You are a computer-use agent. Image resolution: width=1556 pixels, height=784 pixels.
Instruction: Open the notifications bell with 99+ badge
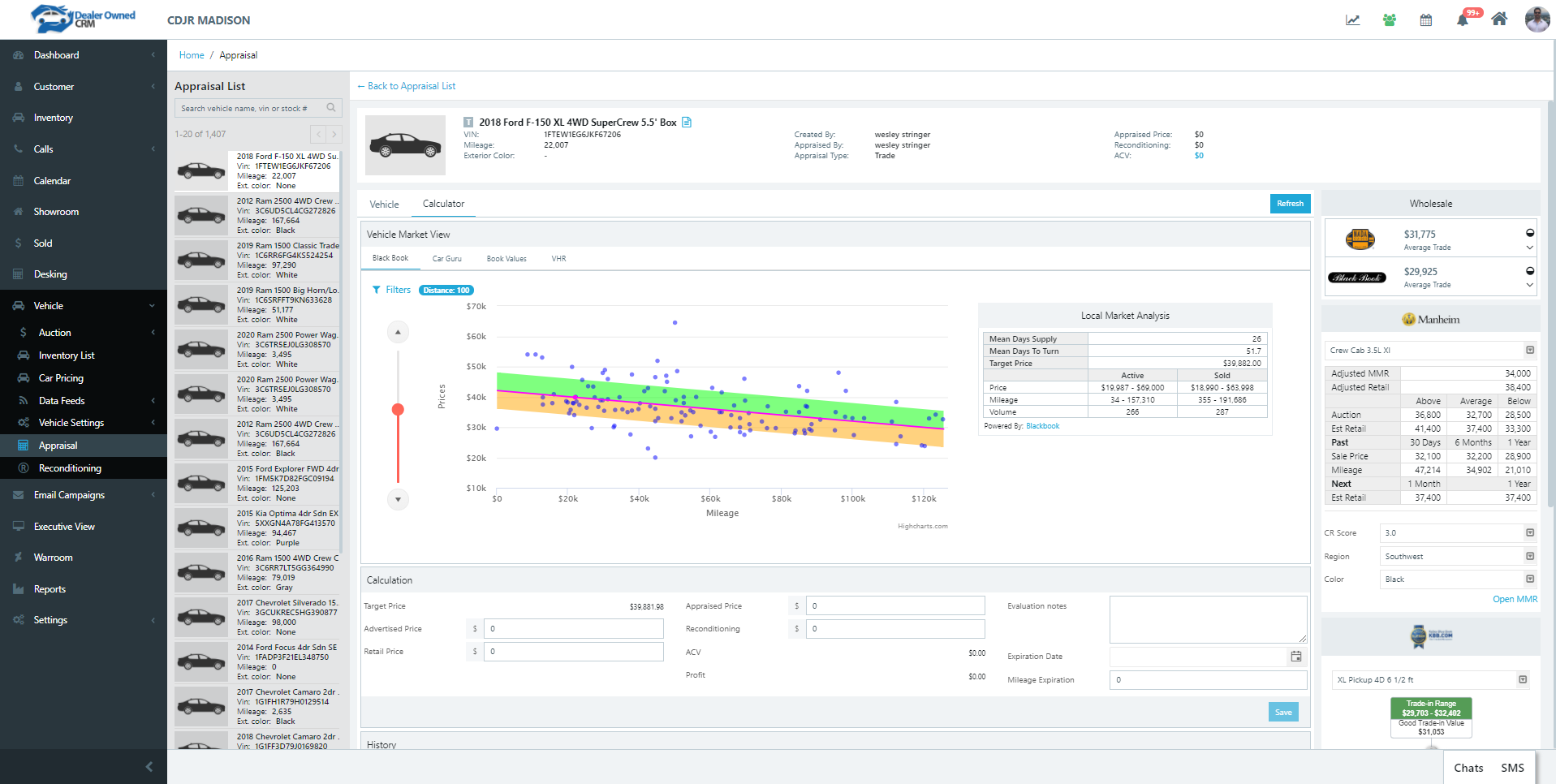(x=1463, y=20)
